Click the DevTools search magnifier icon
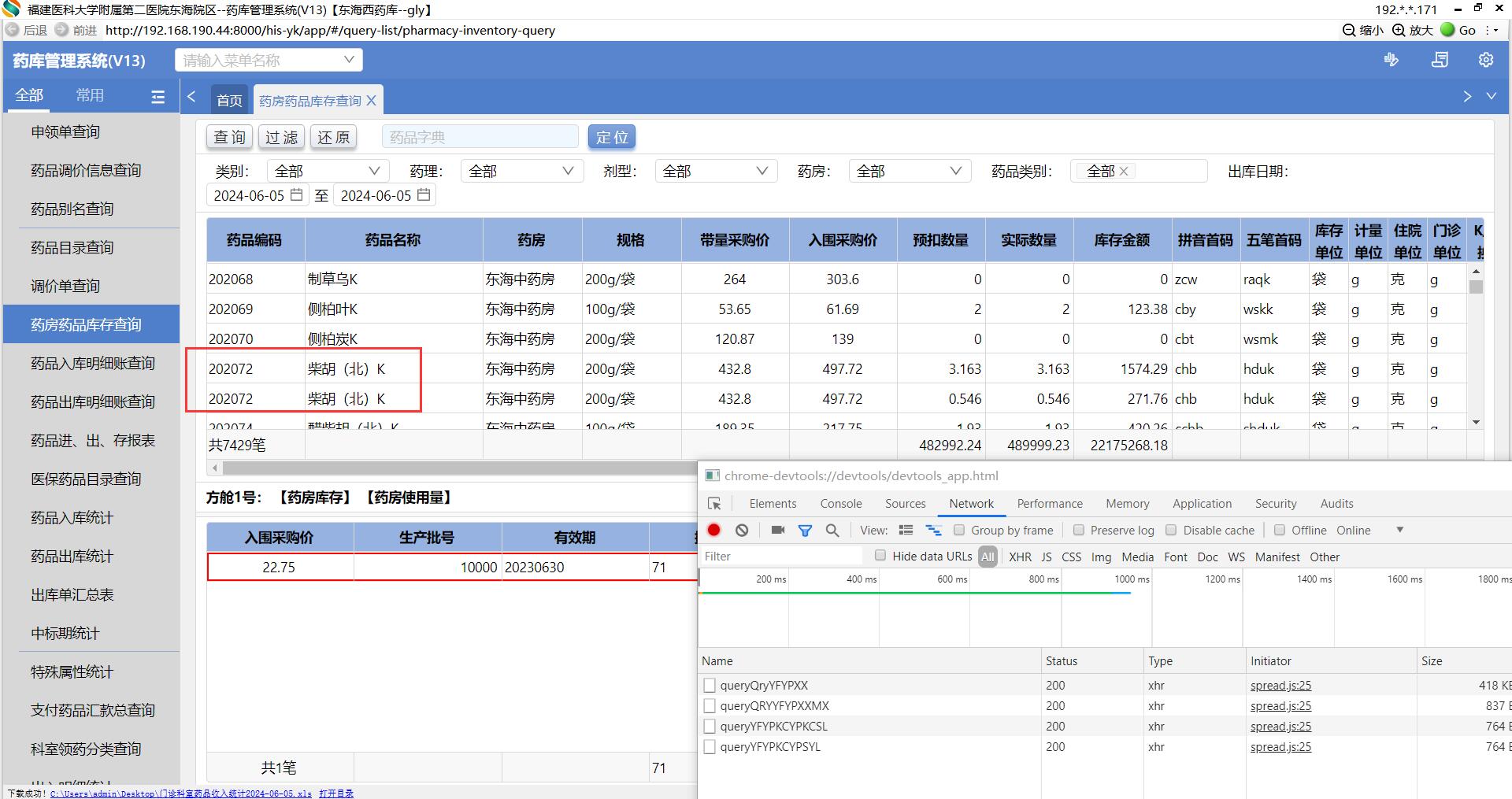 tap(832, 531)
